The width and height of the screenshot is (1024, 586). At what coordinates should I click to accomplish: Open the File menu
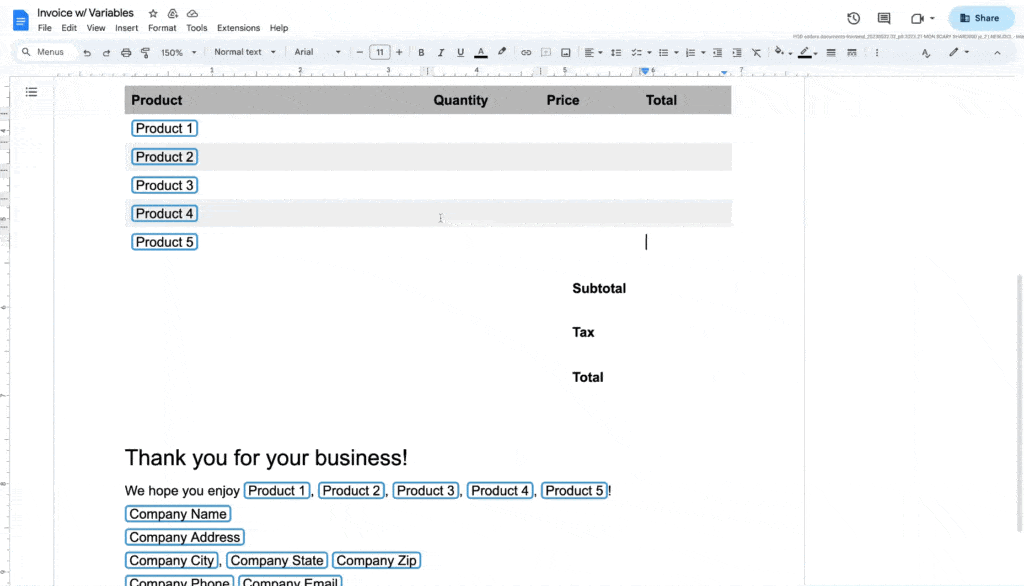click(44, 28)
